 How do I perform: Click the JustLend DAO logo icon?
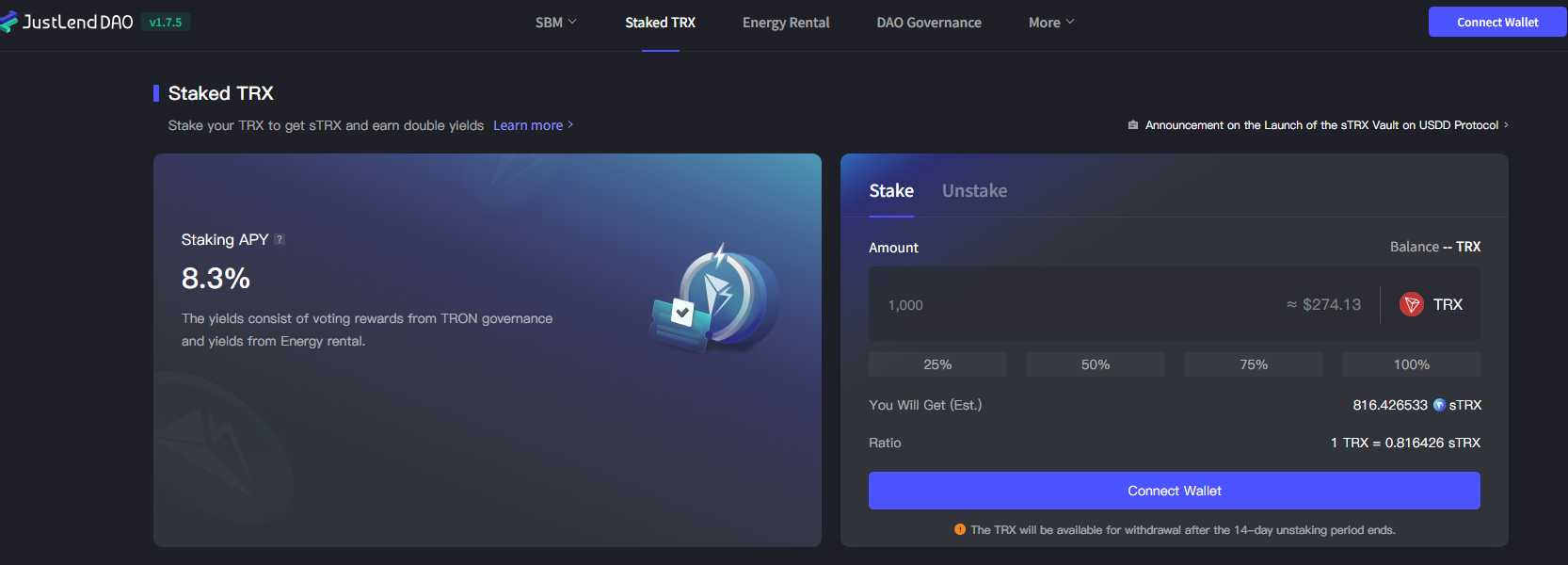(8, 22)
